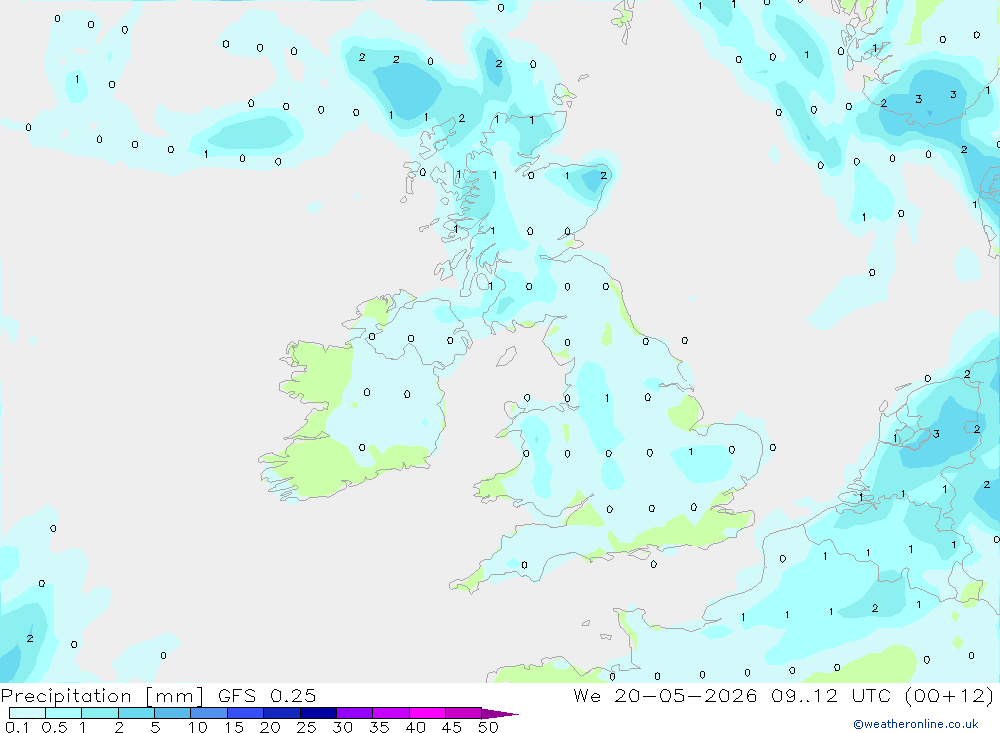Click the legend swatch between 0.1 and 0.5

(x=27, y=713)
